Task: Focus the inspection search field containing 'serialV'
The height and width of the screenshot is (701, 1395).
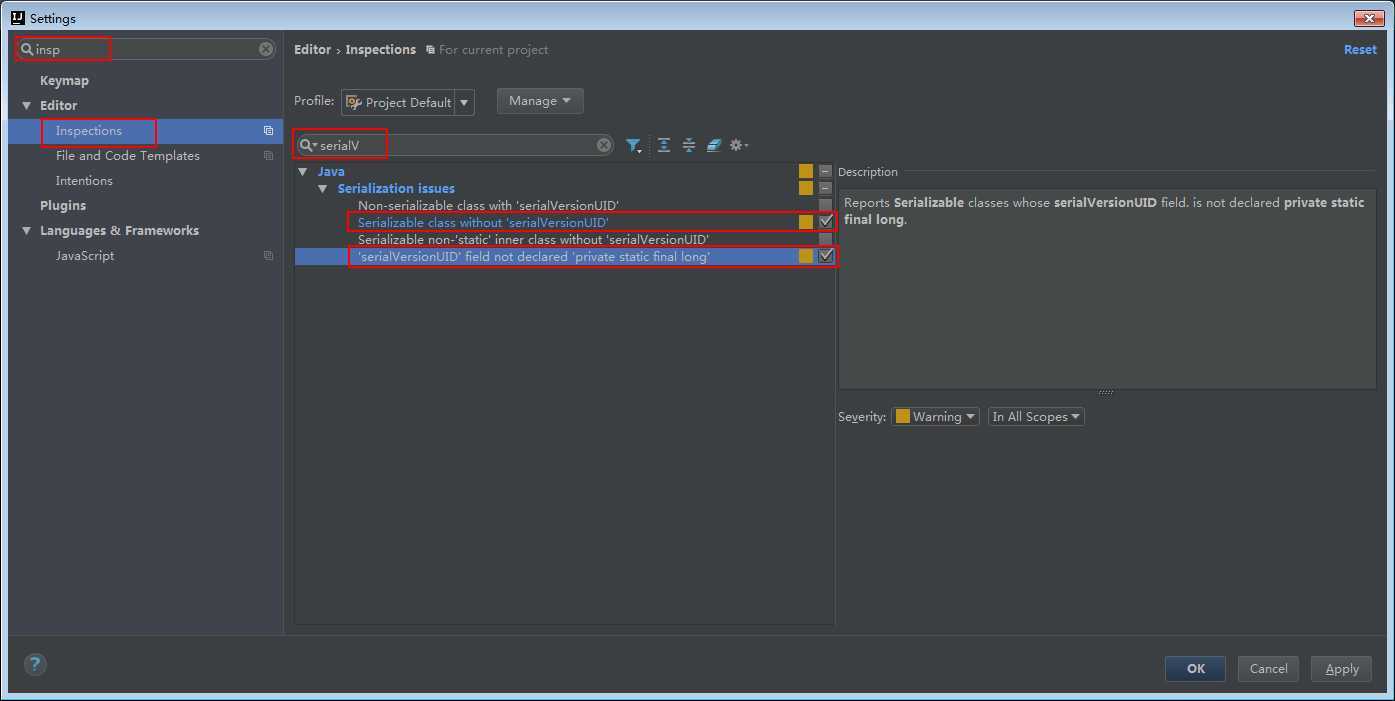Action: (455, 145)
